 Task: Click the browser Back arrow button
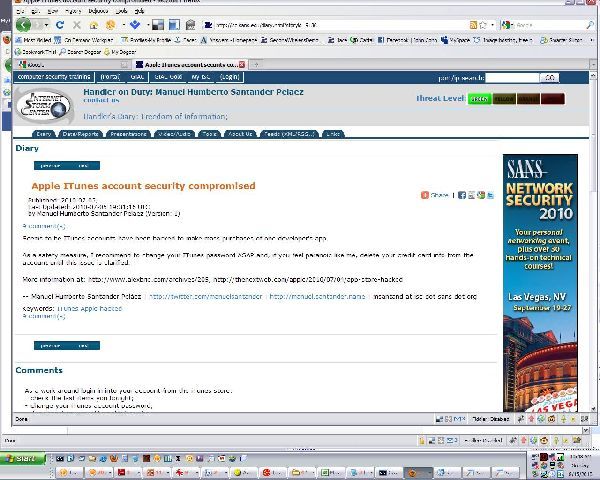23,24
